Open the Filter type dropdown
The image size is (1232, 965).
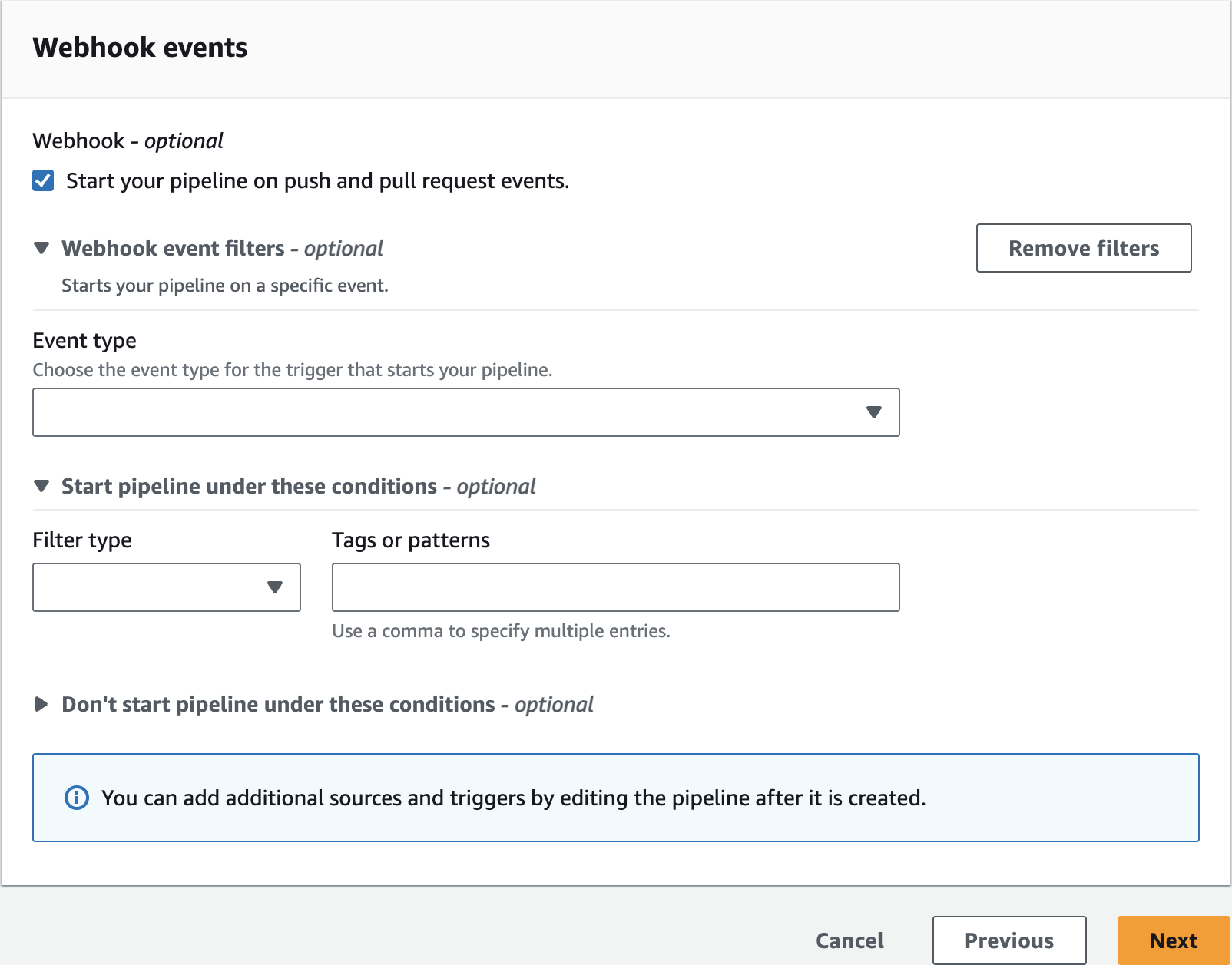point(154,587)
